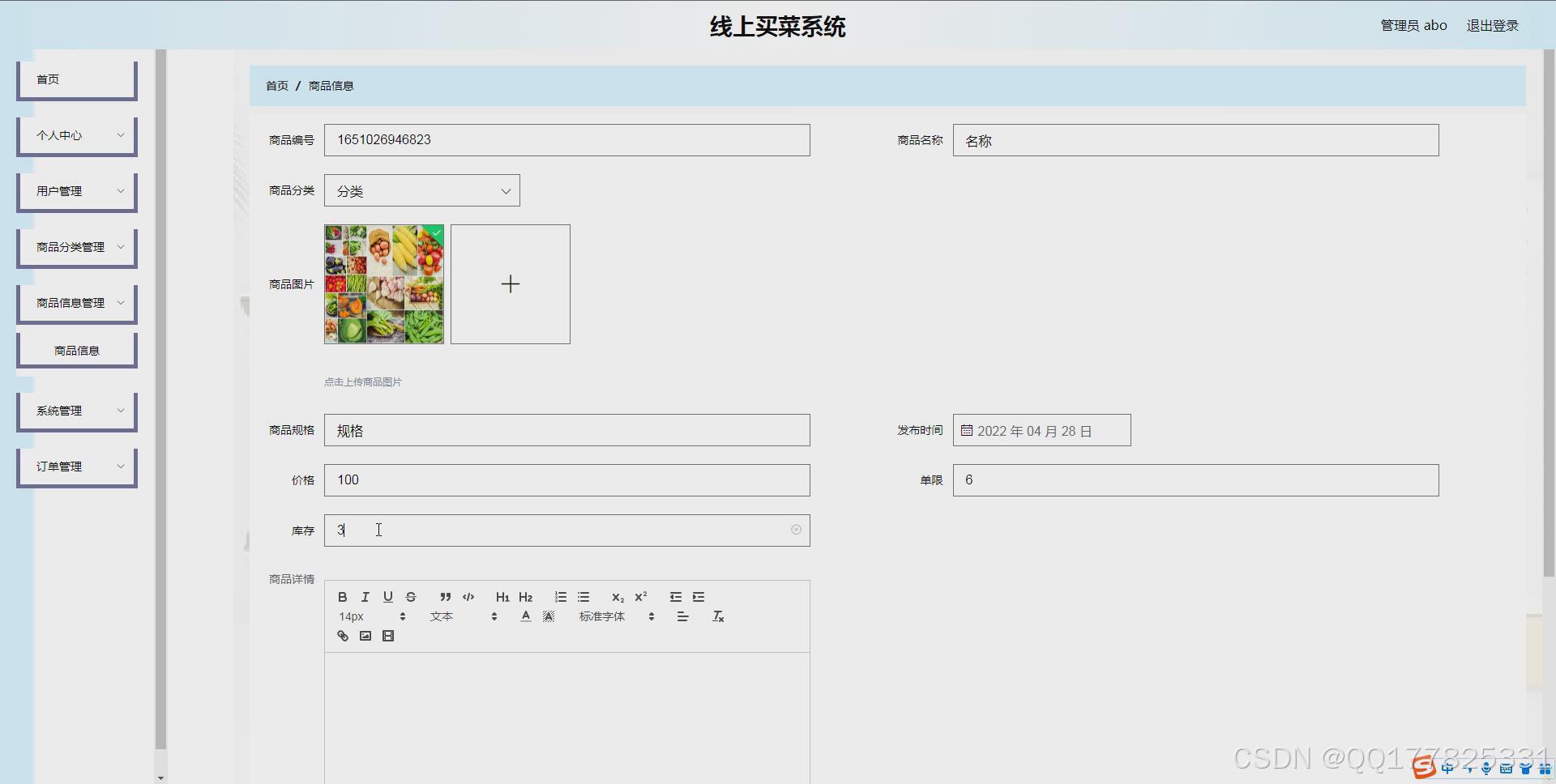Screen dimensions: 1556x784
Task: Click the sidebar scroll down arrow
Action: point(160,778)
